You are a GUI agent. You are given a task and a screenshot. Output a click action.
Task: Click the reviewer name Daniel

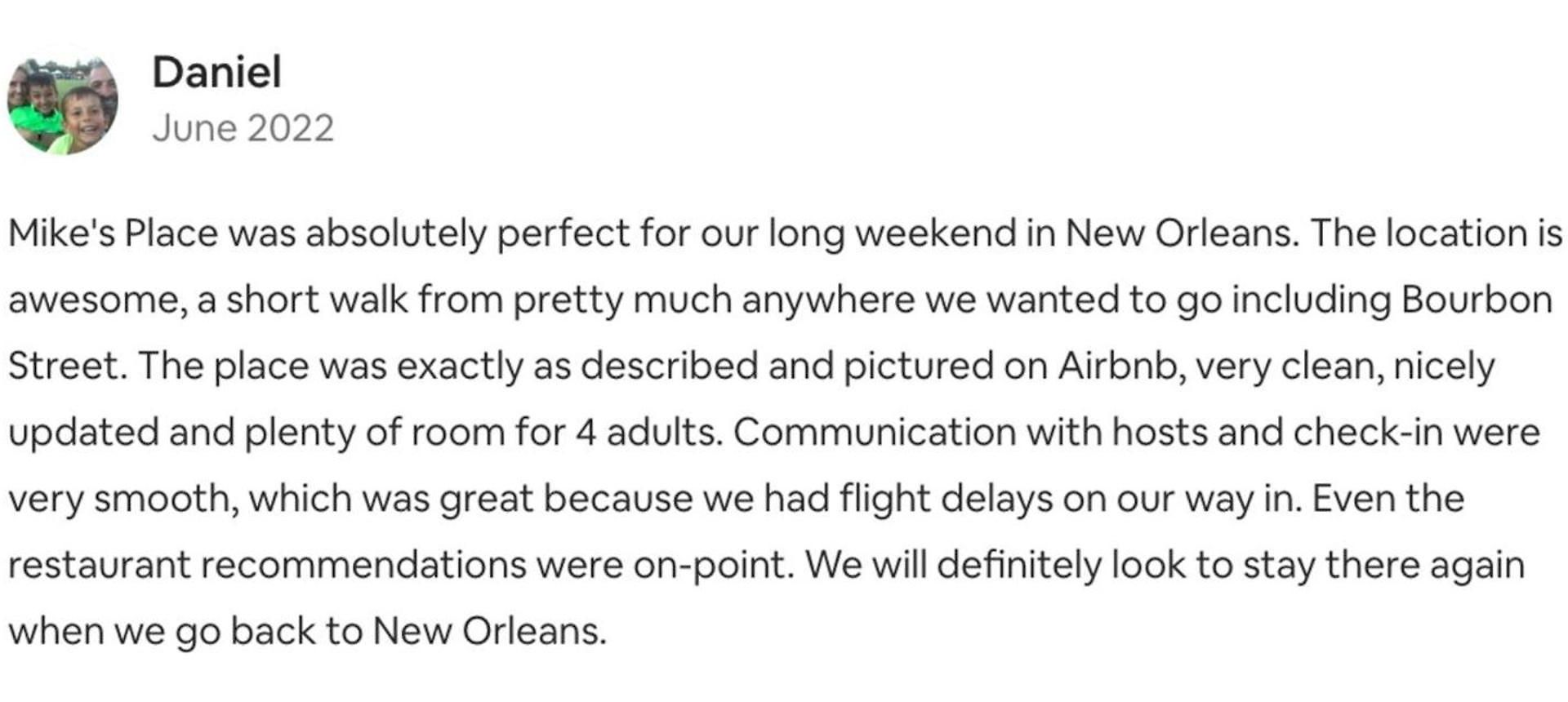216,72
